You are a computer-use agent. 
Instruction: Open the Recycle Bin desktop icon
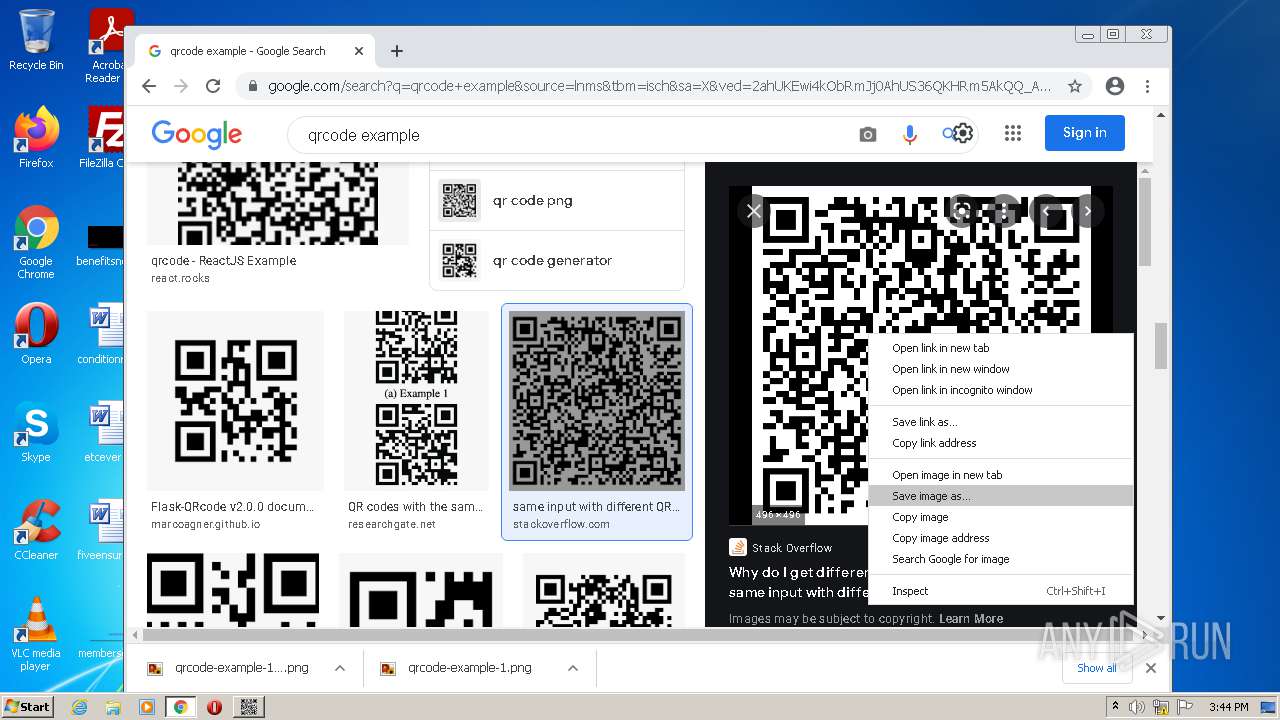pos(36,41)
